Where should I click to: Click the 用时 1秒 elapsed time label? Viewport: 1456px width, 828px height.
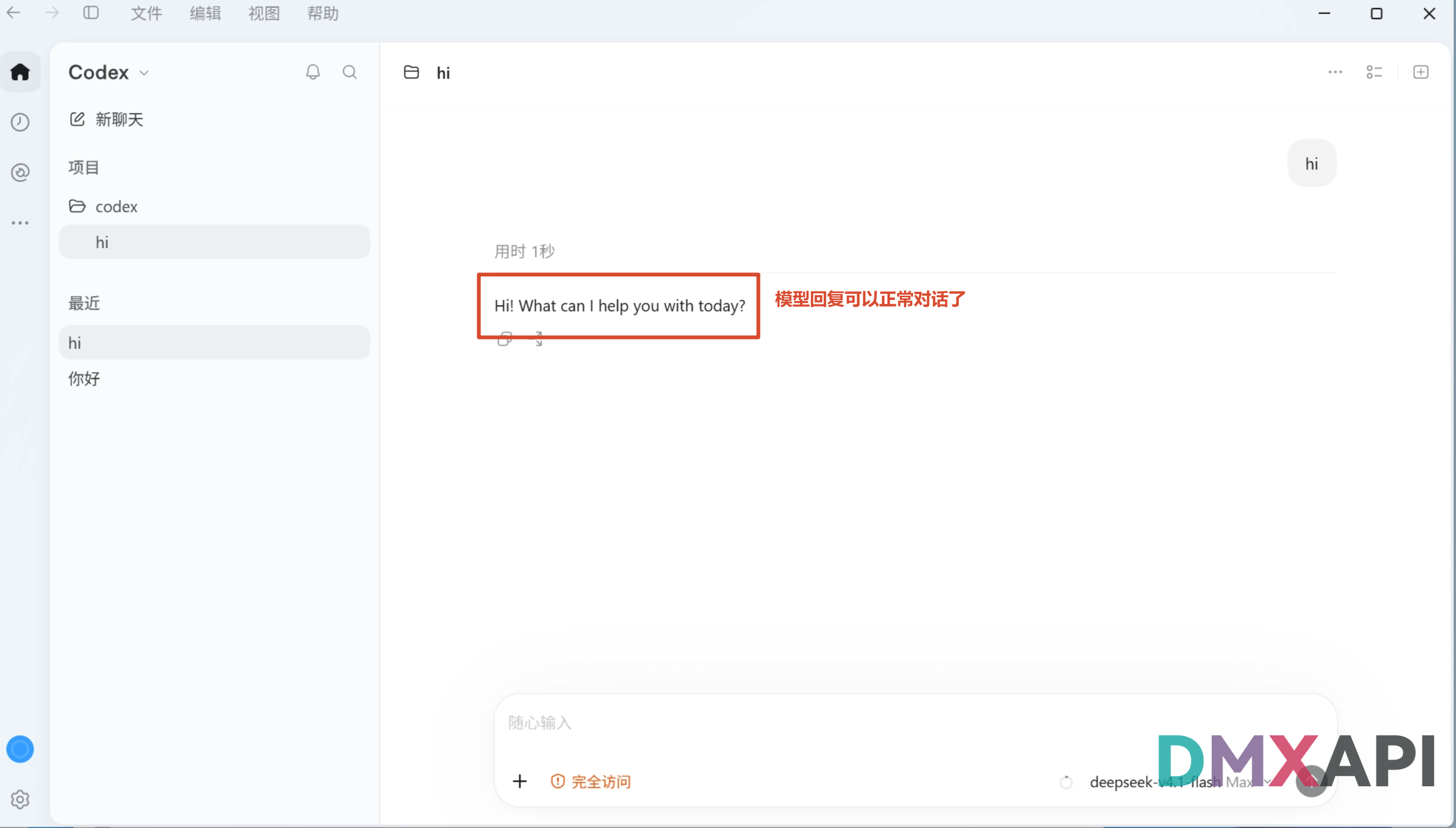524,251
